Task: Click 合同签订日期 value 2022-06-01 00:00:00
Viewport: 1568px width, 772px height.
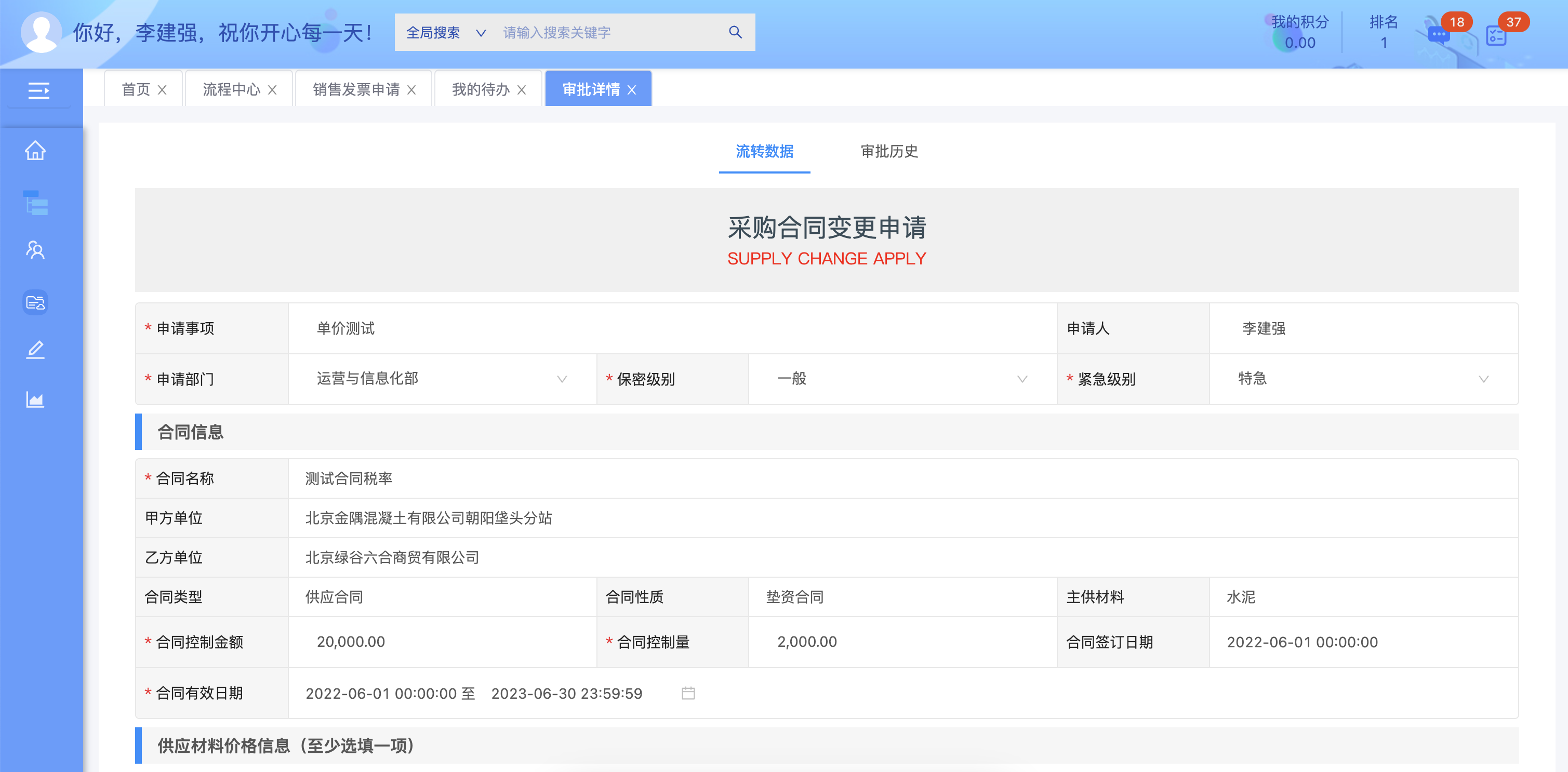Action: (1302, 642)
